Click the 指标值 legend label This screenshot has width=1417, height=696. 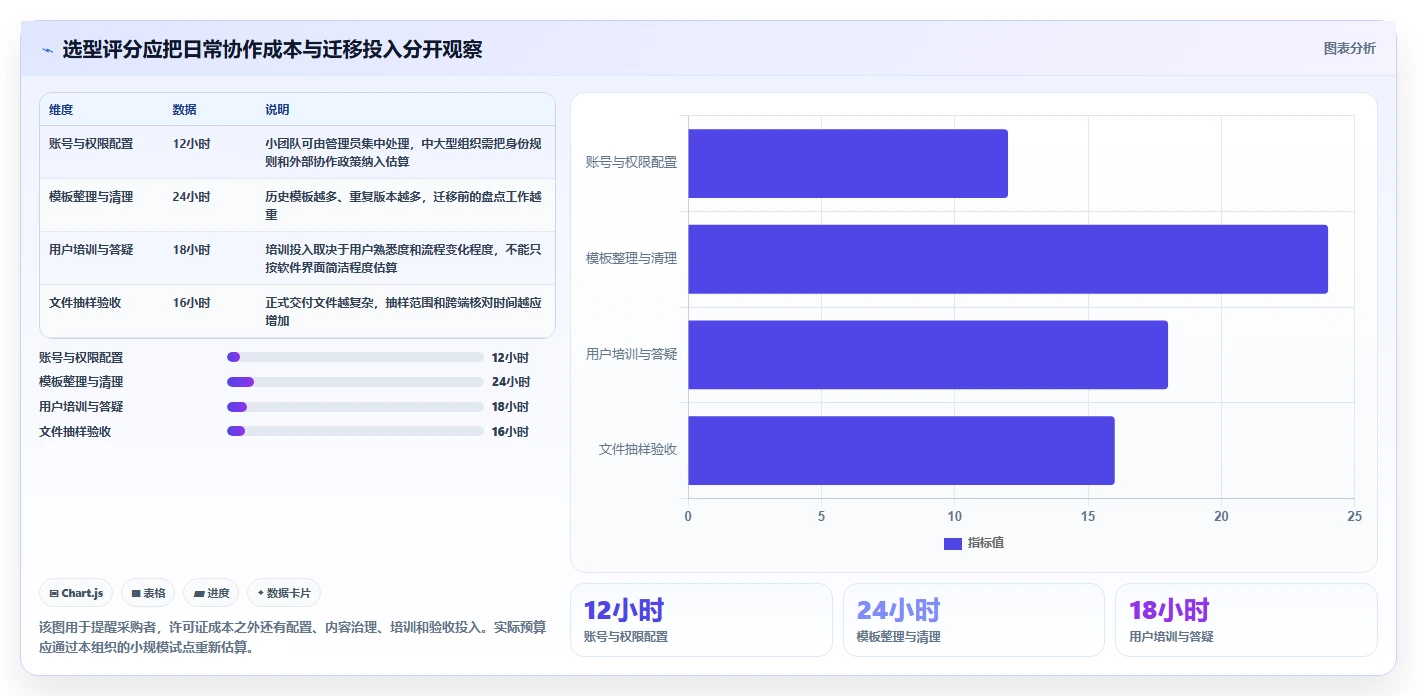click(986, 543)
